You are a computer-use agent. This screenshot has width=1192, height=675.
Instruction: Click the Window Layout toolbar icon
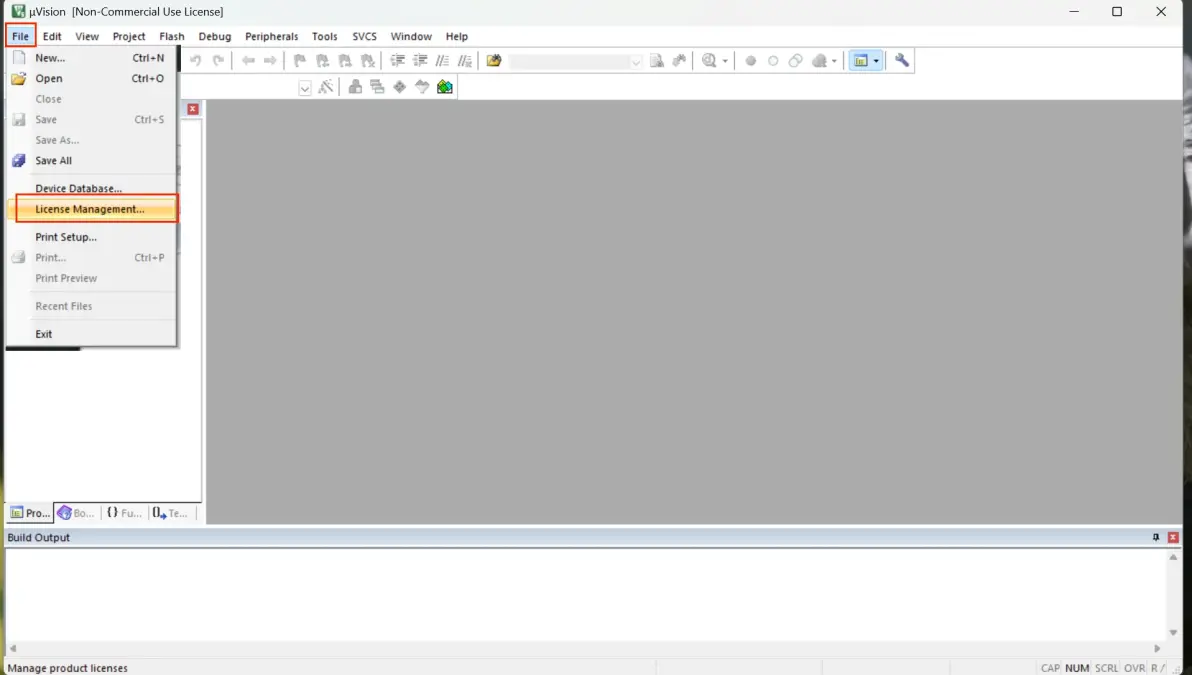(861, 61)
